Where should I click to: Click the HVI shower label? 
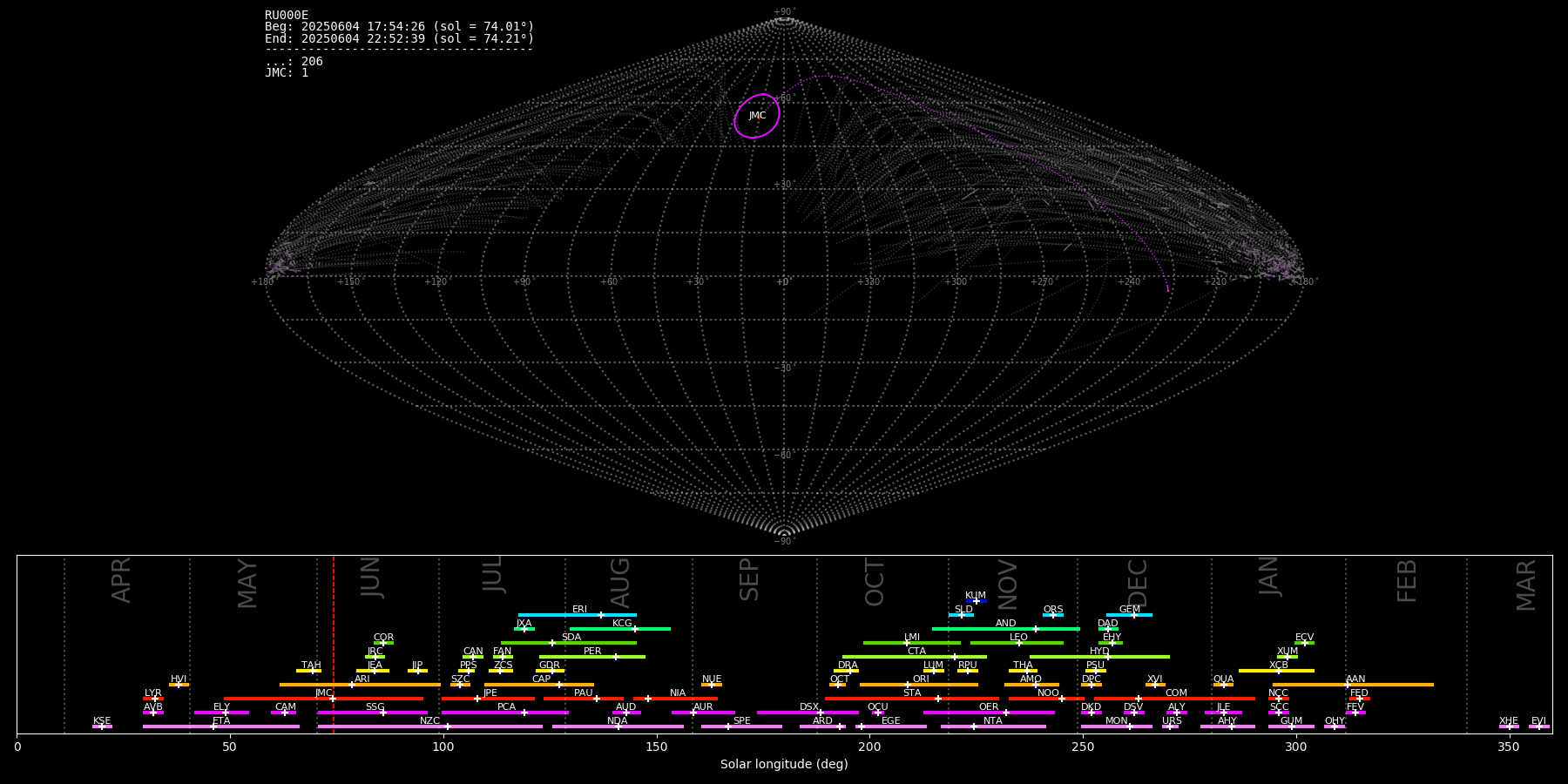[x=179, y=679]
